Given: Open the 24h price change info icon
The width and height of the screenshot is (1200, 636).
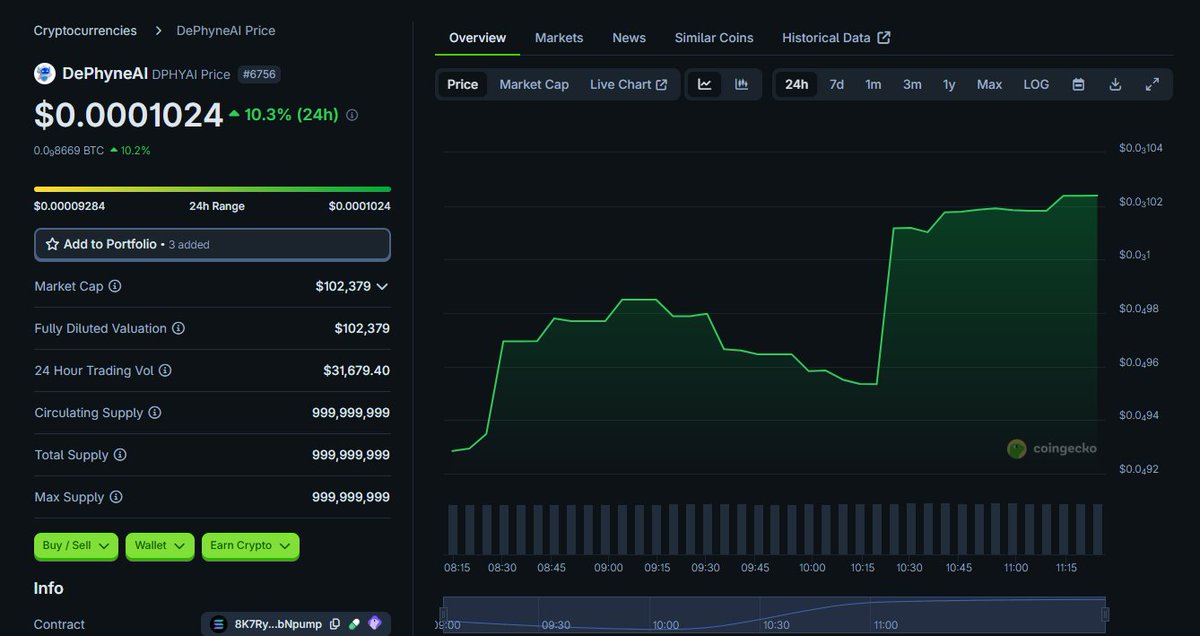Looking at the screenshot, I should [x=352, y=115].
